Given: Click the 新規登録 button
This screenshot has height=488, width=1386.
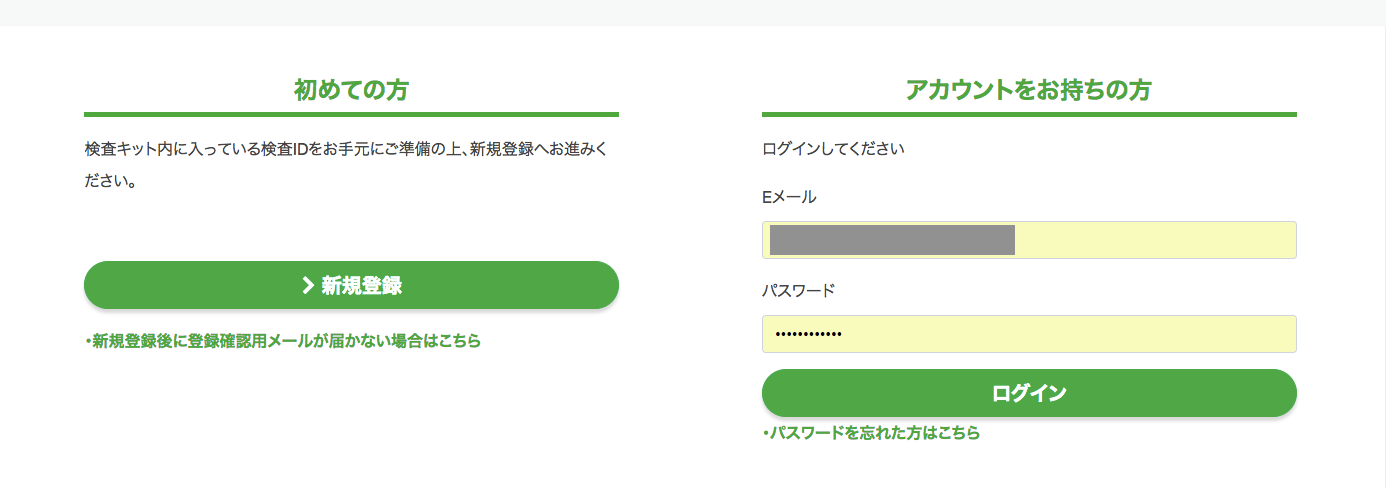Looking at the screenshot, I should (351, 285).
